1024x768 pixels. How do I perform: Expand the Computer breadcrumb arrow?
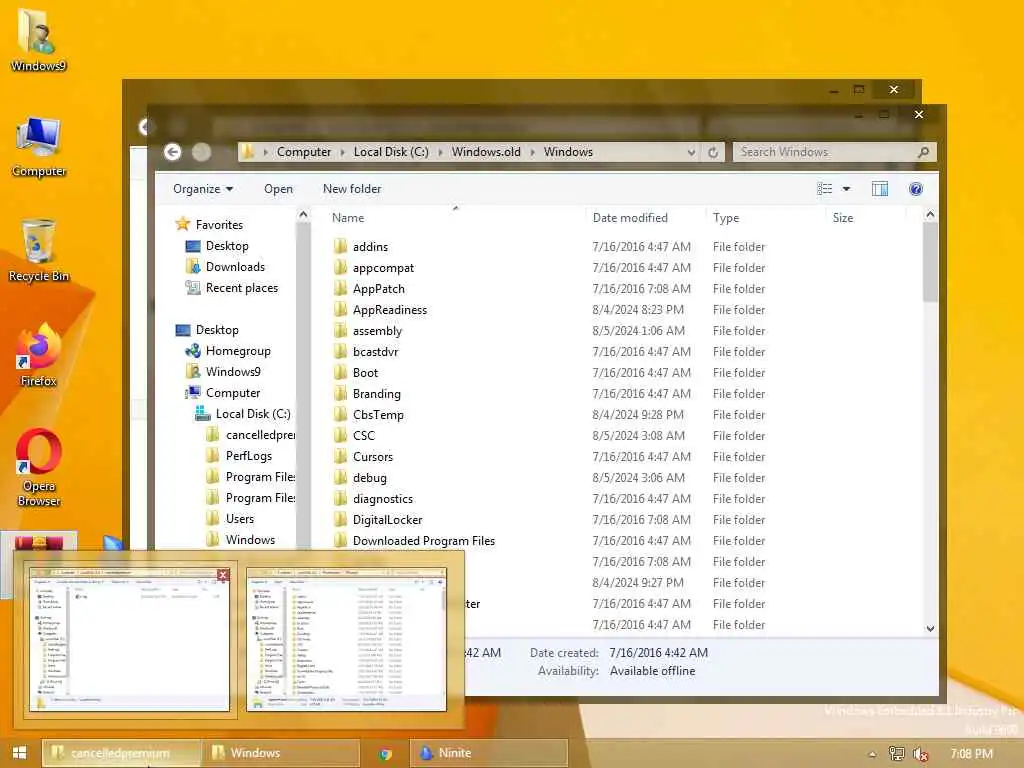coord(342,152)
